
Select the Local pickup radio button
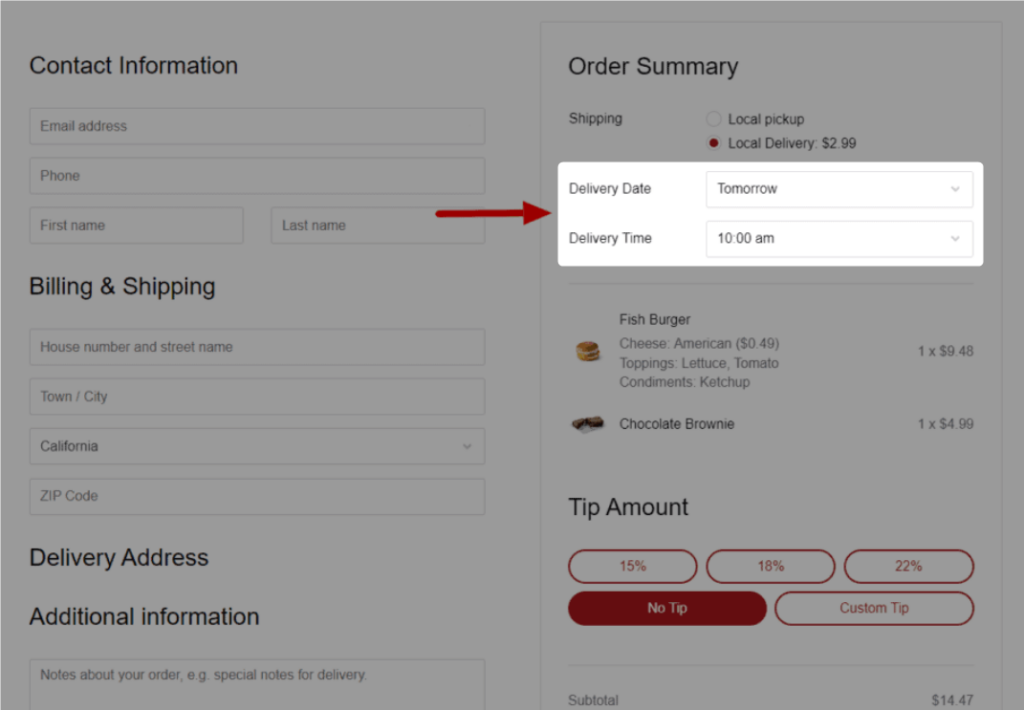[x=714, y=118]
